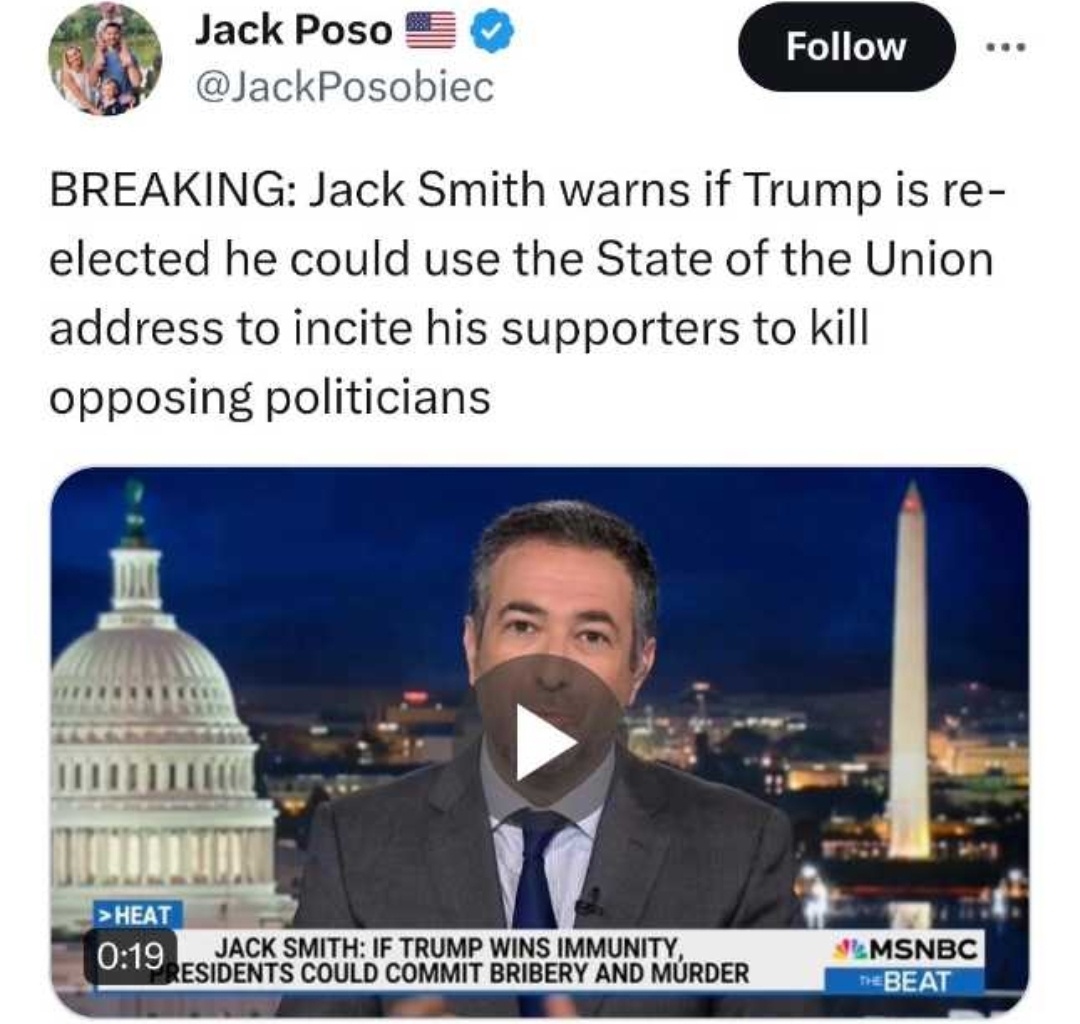Click the HEAT label above the chyron
Image resolution: width=1080 pixels, height=1024 pixels.
(138, 915)
